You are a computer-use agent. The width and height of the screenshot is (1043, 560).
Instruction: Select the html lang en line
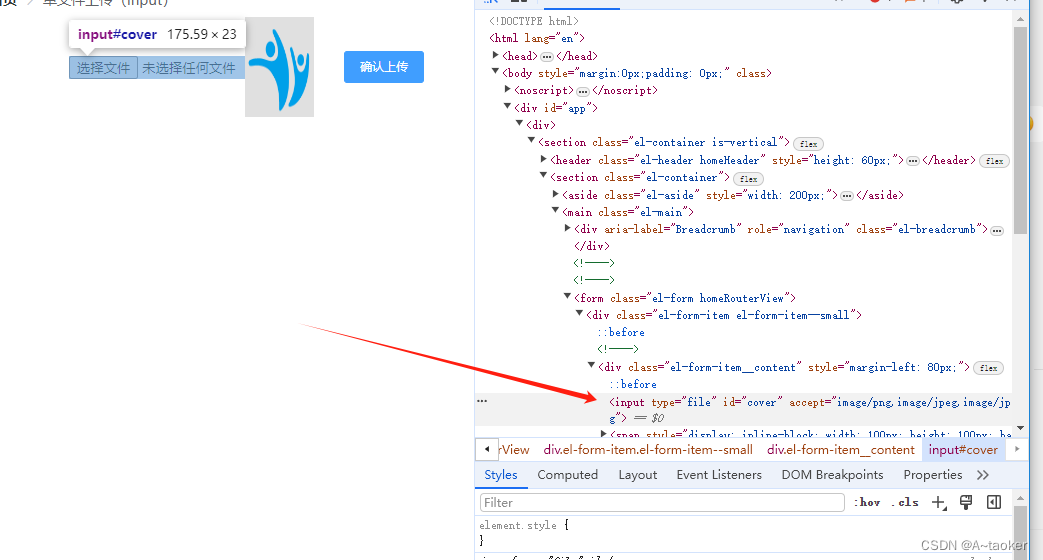tap(537, 39)
